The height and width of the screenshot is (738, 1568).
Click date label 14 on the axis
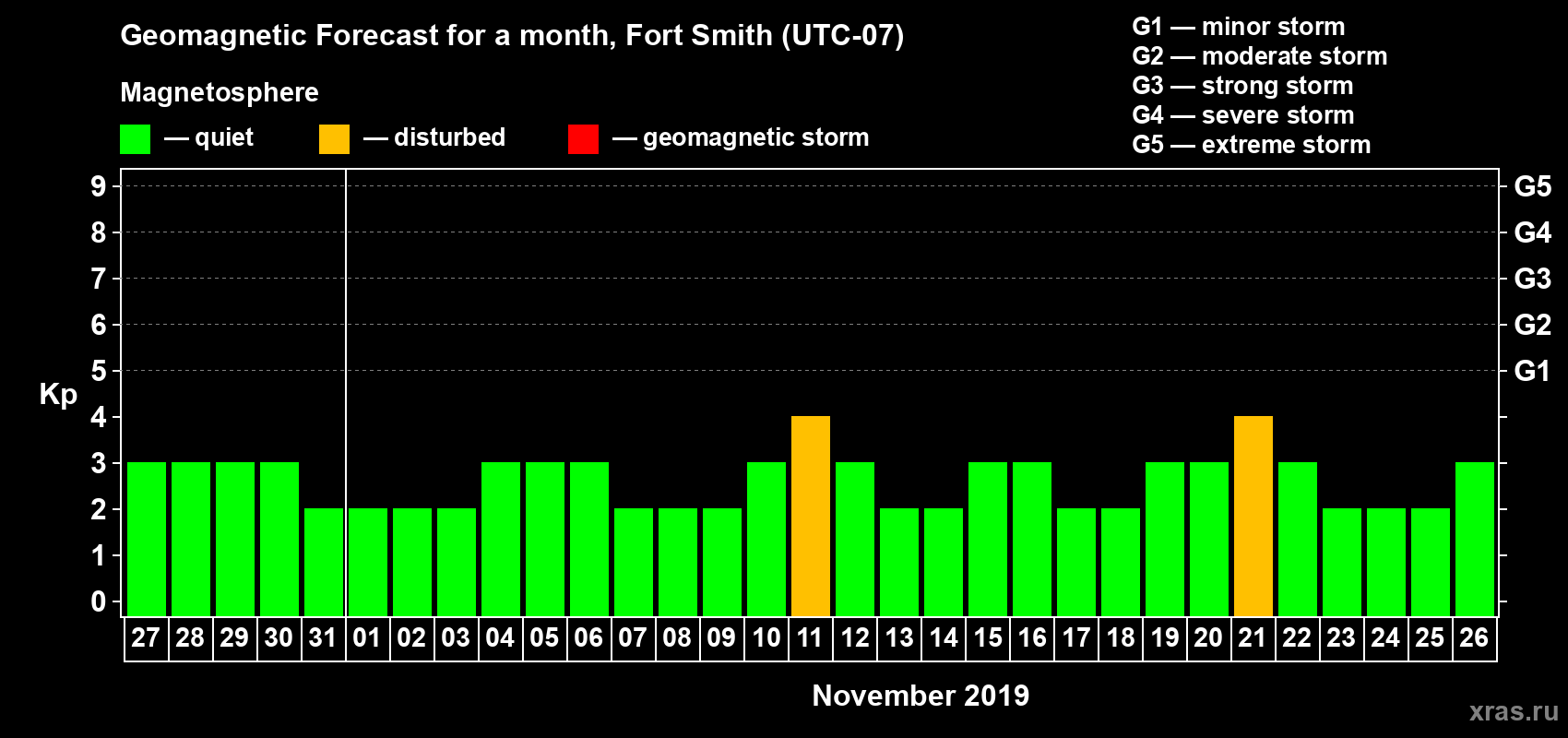click(943, 637)
